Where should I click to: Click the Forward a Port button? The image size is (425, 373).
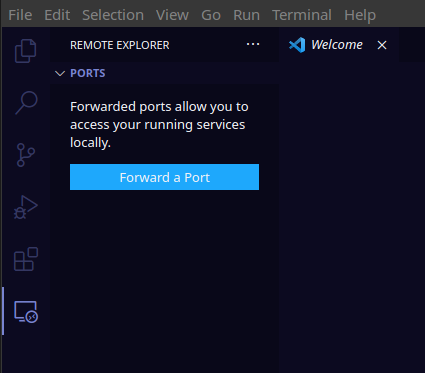point(164,177)
